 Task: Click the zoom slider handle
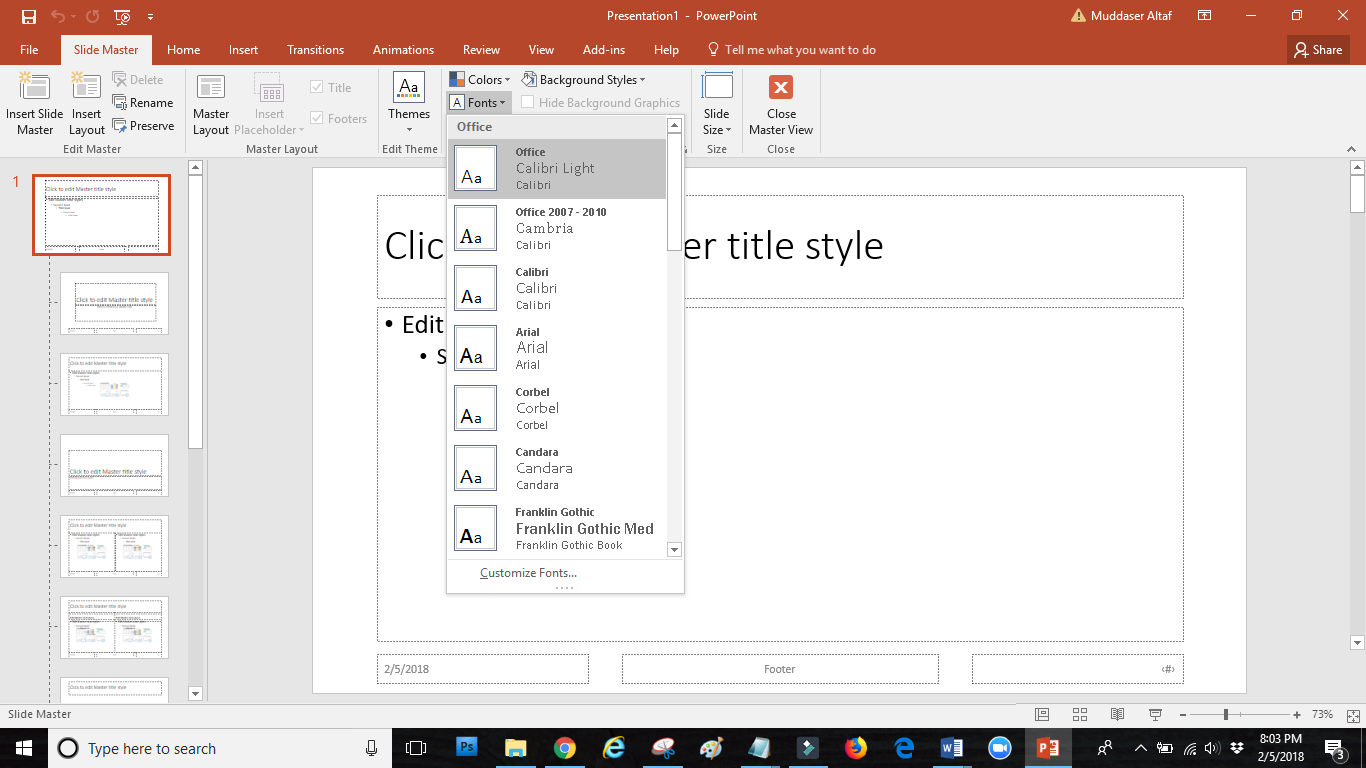1225,715
